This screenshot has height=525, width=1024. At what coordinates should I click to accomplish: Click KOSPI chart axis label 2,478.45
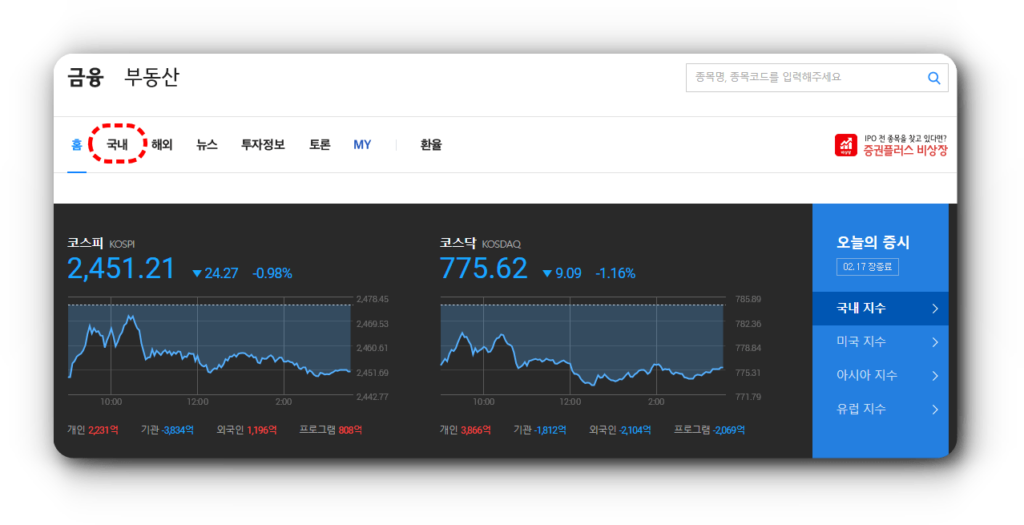pos(372,299)
